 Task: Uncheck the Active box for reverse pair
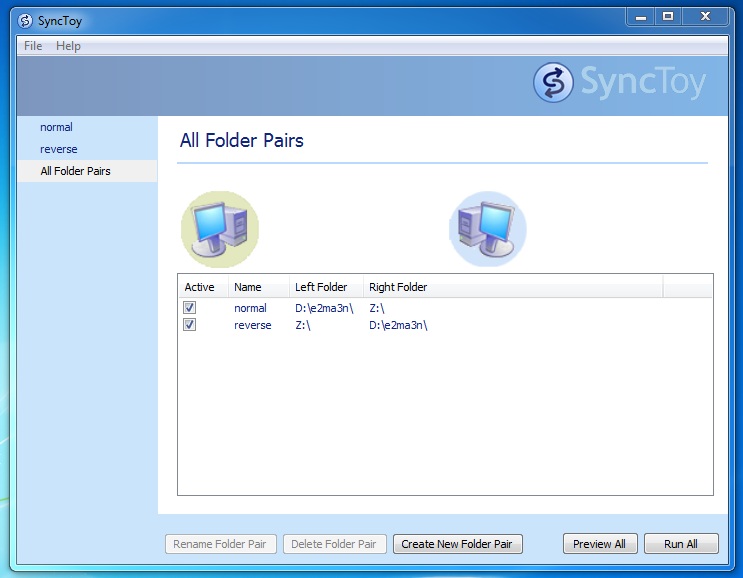pos(190,325)
